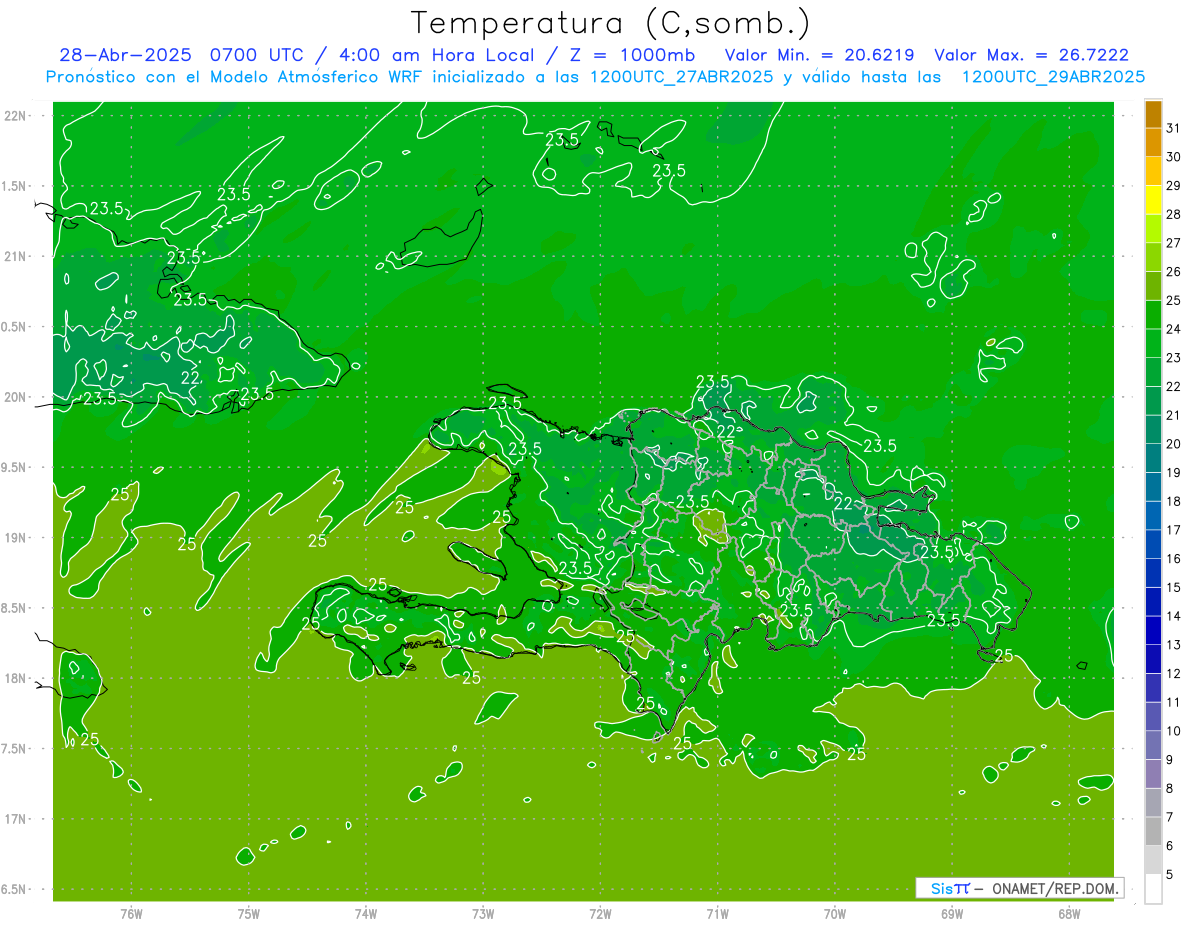Image resolution: width=1200 pixels, height=927 pixels.
Task: Click the "70W" longitude label
Action: [x=835, y=914]
